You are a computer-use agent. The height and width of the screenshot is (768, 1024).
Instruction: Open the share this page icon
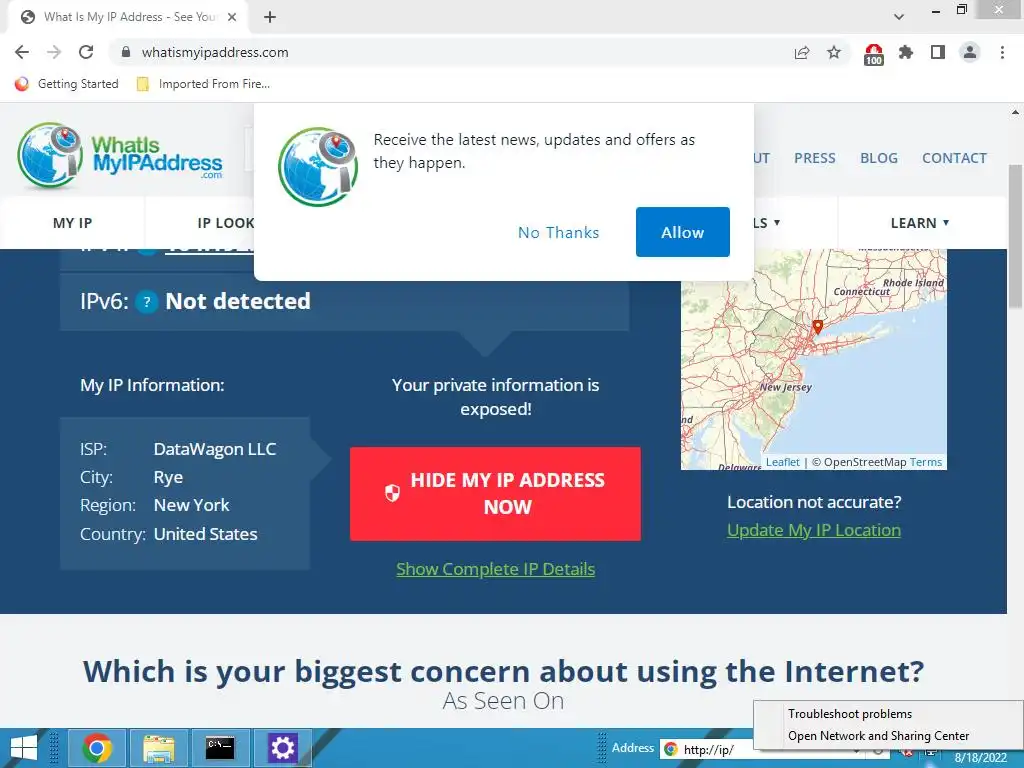pyautogui.click(x=802, y=52)
